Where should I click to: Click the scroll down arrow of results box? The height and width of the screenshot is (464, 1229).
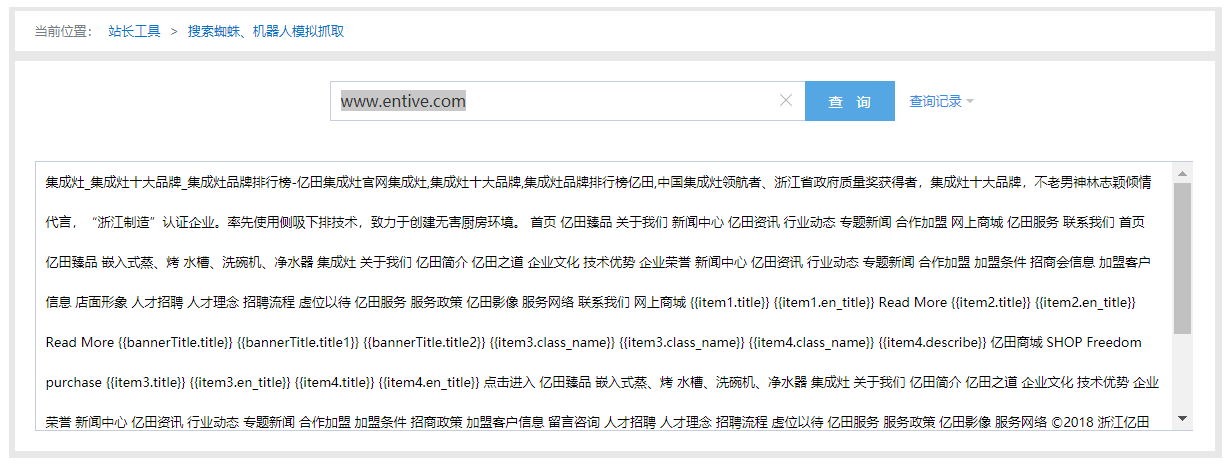pyautogui.click(x=1183, y=419)
